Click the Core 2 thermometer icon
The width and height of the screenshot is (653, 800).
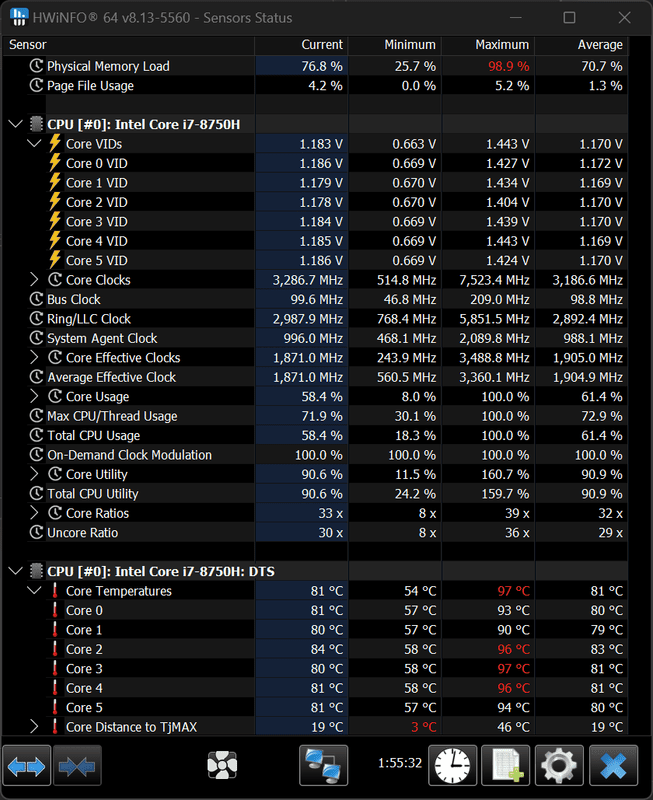tap(55, 649)
